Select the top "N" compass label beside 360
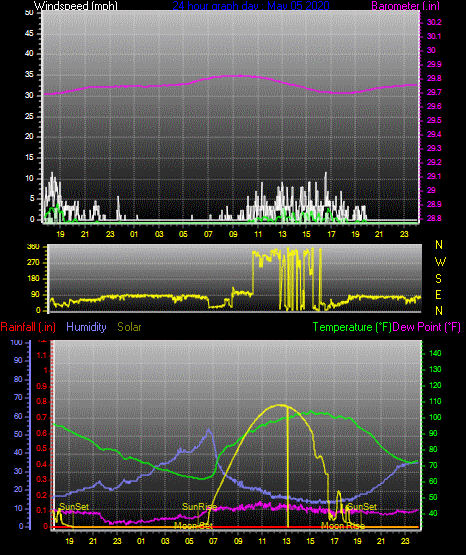 coord(439,245)
